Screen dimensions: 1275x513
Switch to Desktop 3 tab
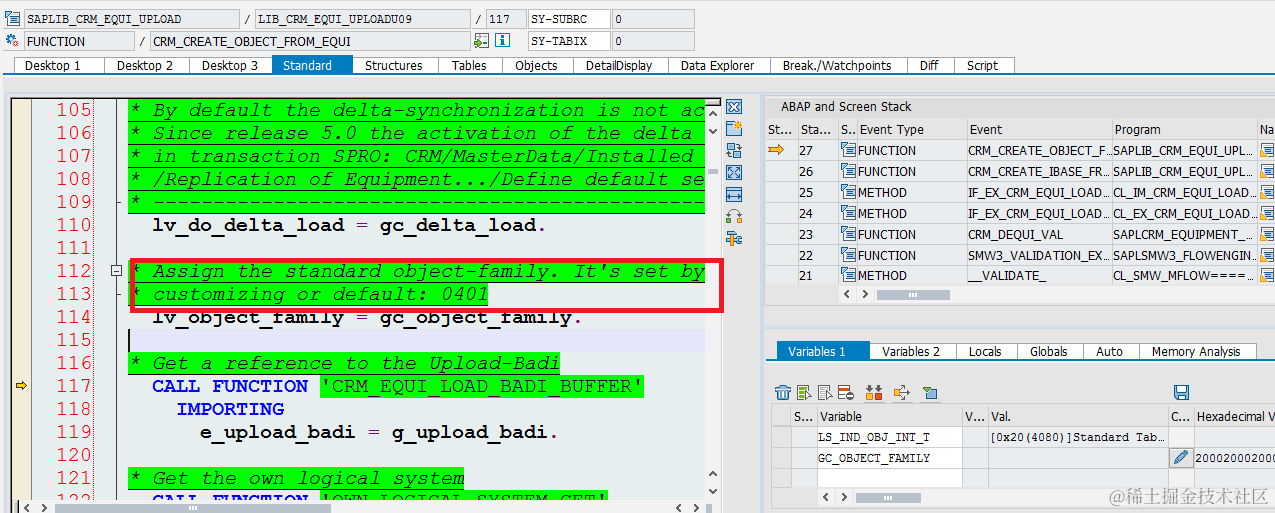pyautogui.click(x=230, y=65)
